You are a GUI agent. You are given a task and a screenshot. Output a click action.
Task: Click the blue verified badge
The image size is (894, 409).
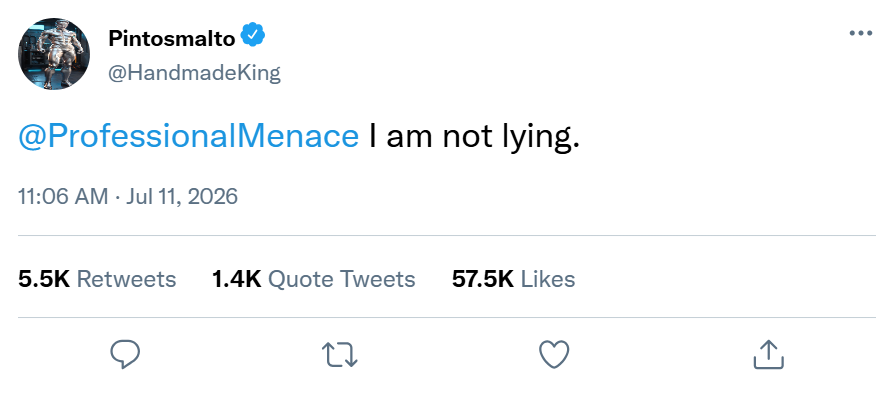point(253,35)
